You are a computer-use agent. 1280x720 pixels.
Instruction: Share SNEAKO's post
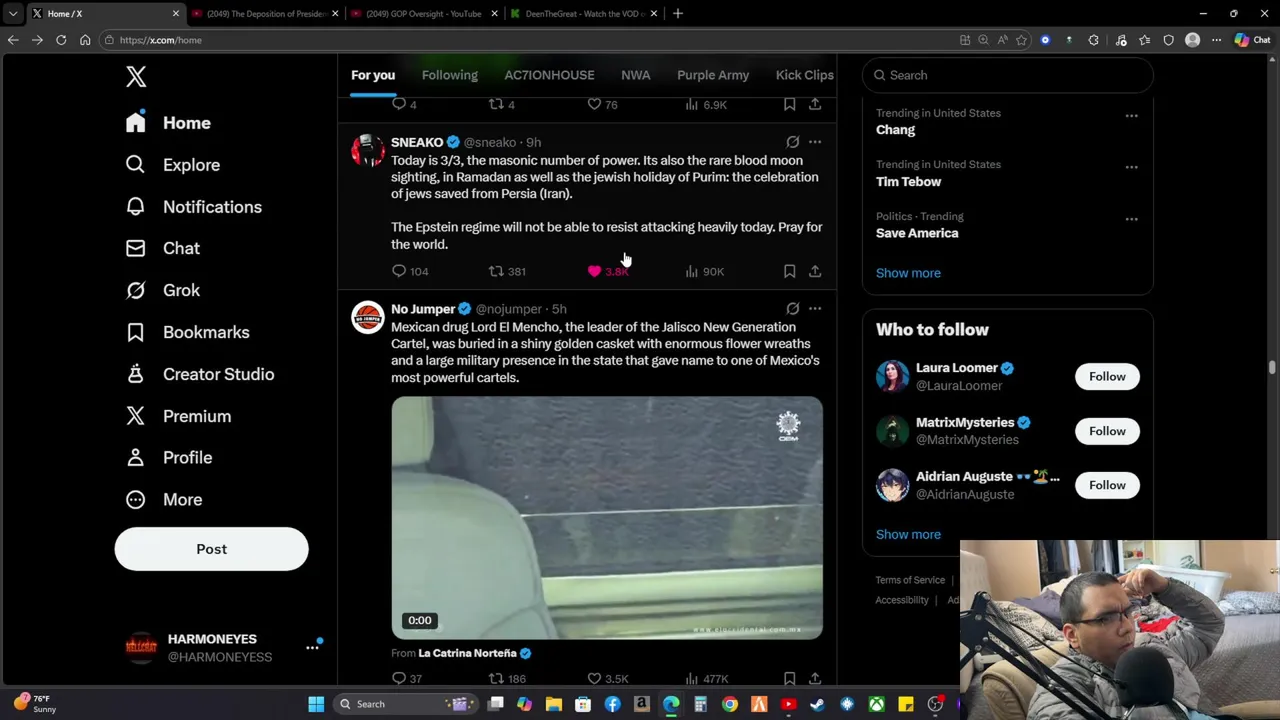pyautogui.click(x=815, y=271)
